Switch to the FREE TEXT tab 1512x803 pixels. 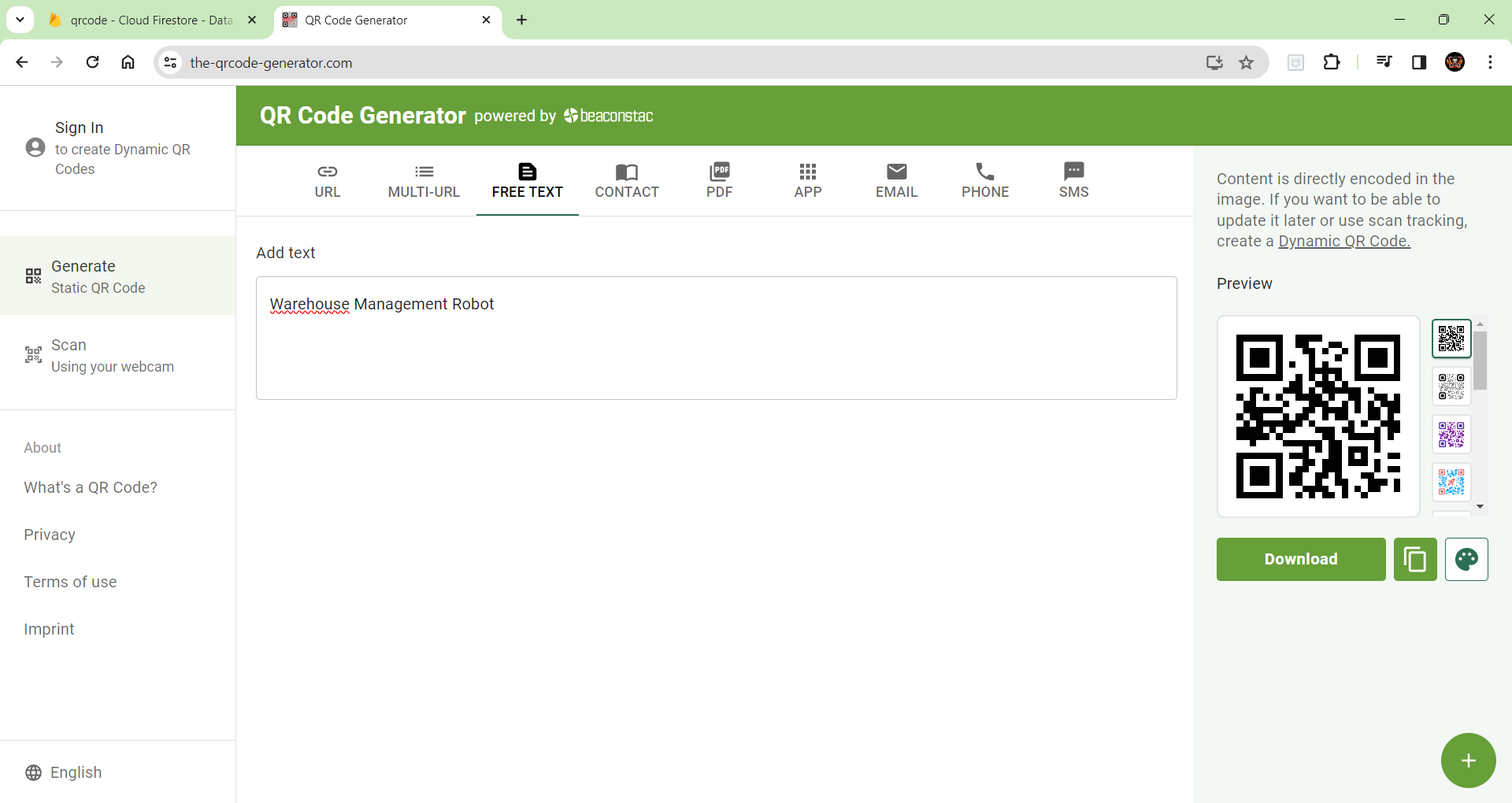pyautogui.click(x=527, y=181)
